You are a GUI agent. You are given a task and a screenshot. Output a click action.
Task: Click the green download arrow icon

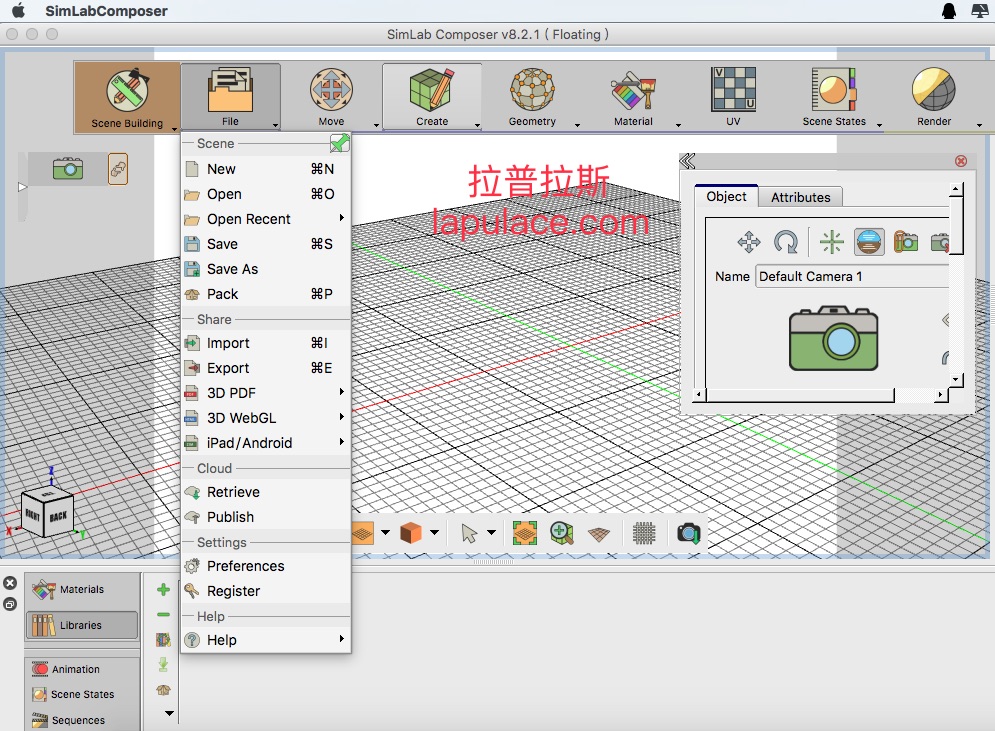pyautogui.click(x=164, y=664)
